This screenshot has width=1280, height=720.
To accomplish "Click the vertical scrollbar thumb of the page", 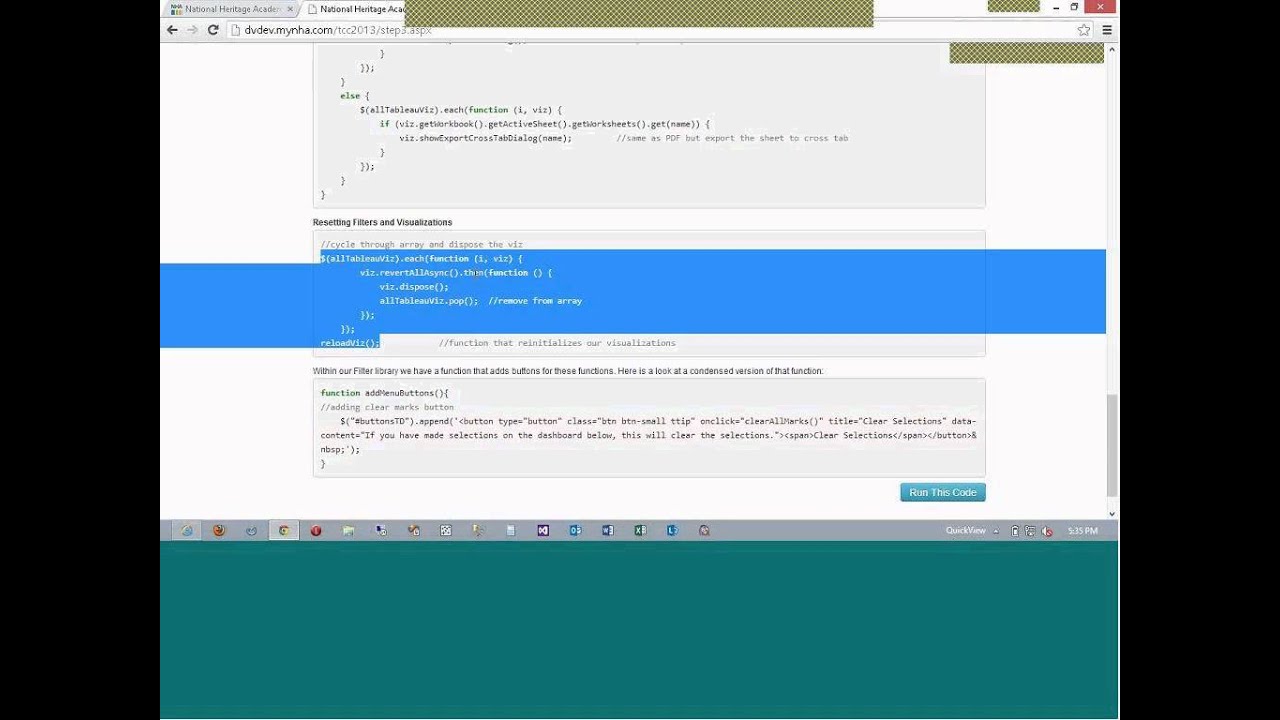I will tap(1112, 445).
